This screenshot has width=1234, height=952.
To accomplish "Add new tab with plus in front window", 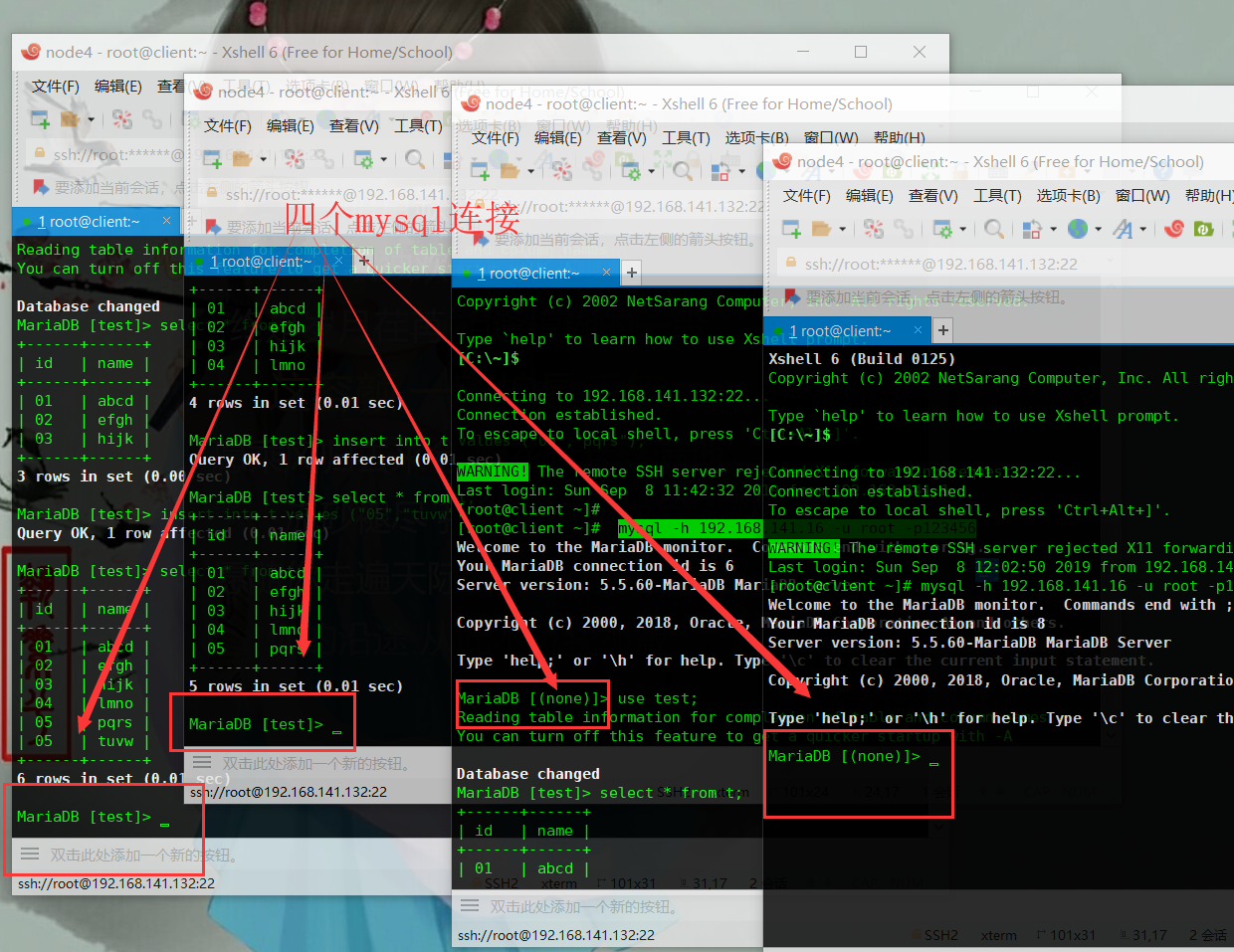I will (x=943, y=330).
